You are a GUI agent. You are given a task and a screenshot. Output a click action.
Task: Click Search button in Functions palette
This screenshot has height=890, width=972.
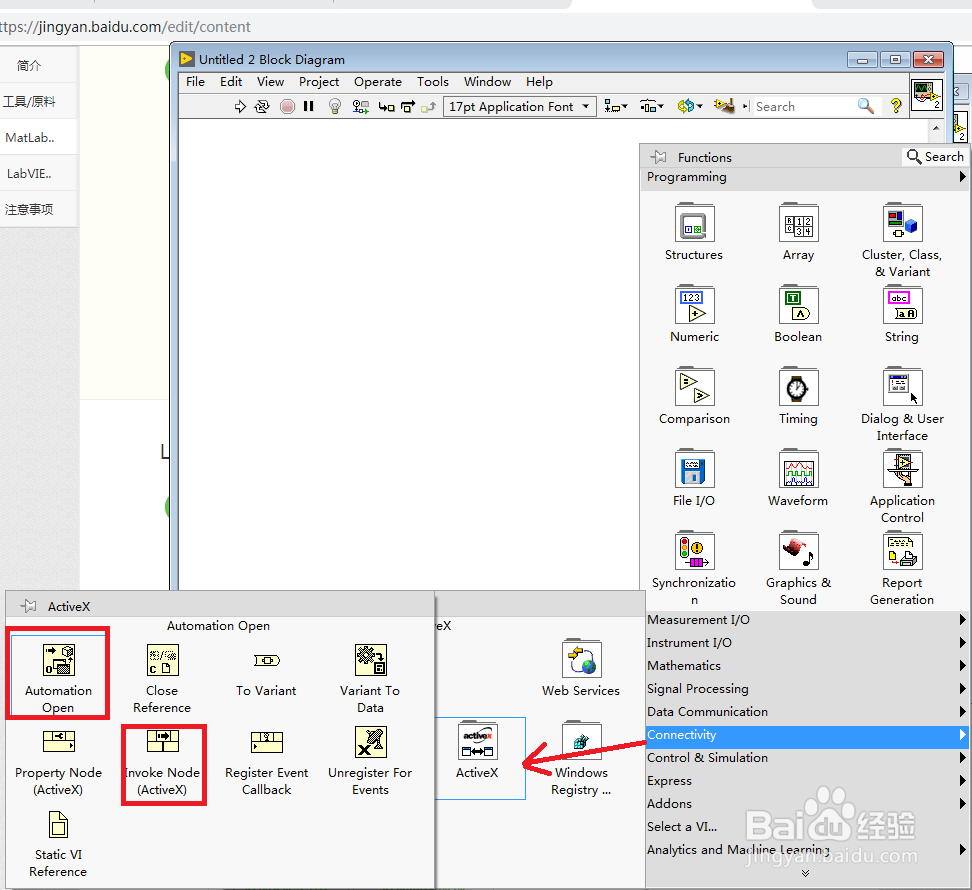(x=935, y=157)
